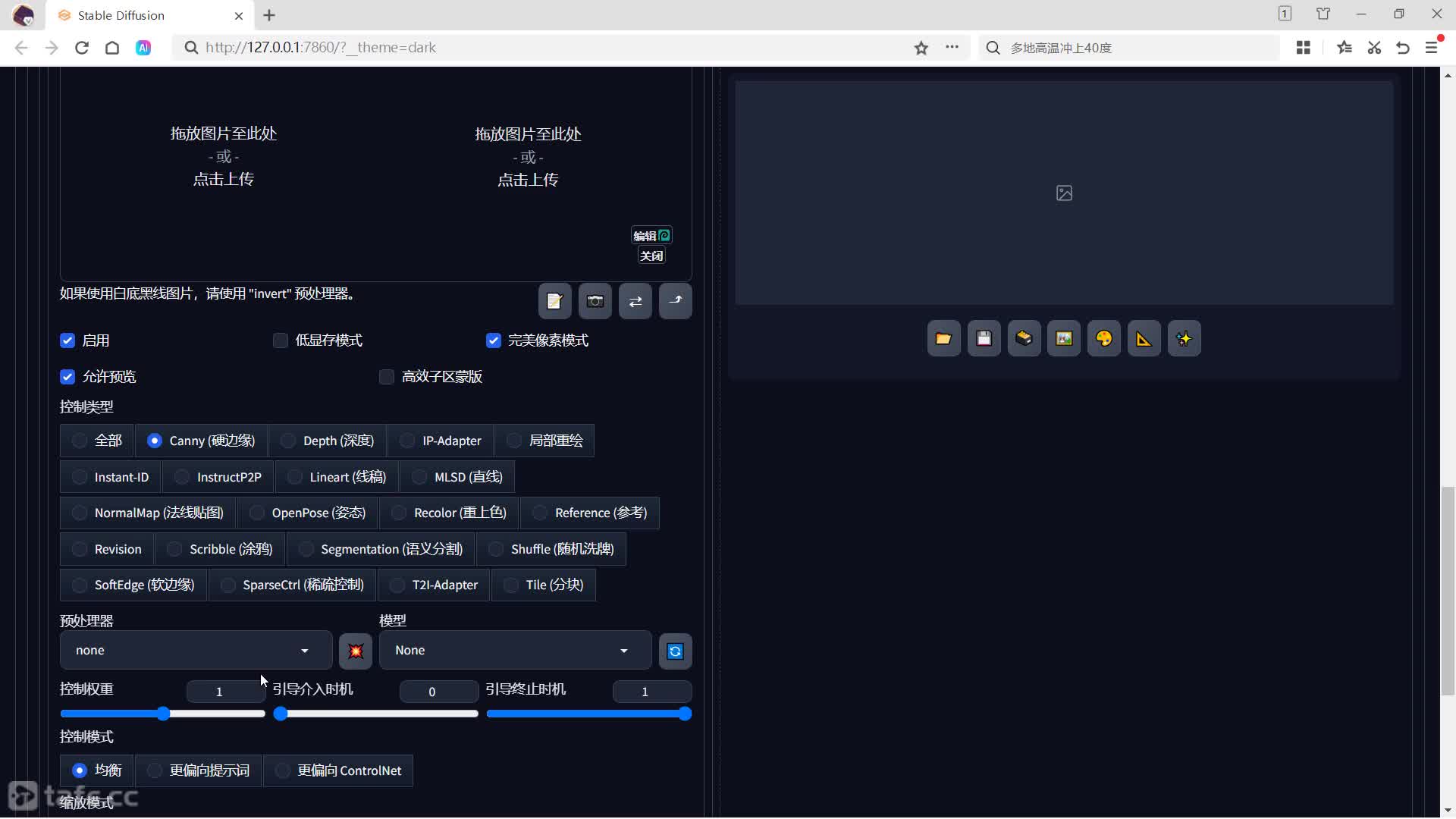Toggle the 允许预览 (Allow Preview) checkbox
Image resolution: width=1456 pixels, height=819 pixels.
click(67, 376)
